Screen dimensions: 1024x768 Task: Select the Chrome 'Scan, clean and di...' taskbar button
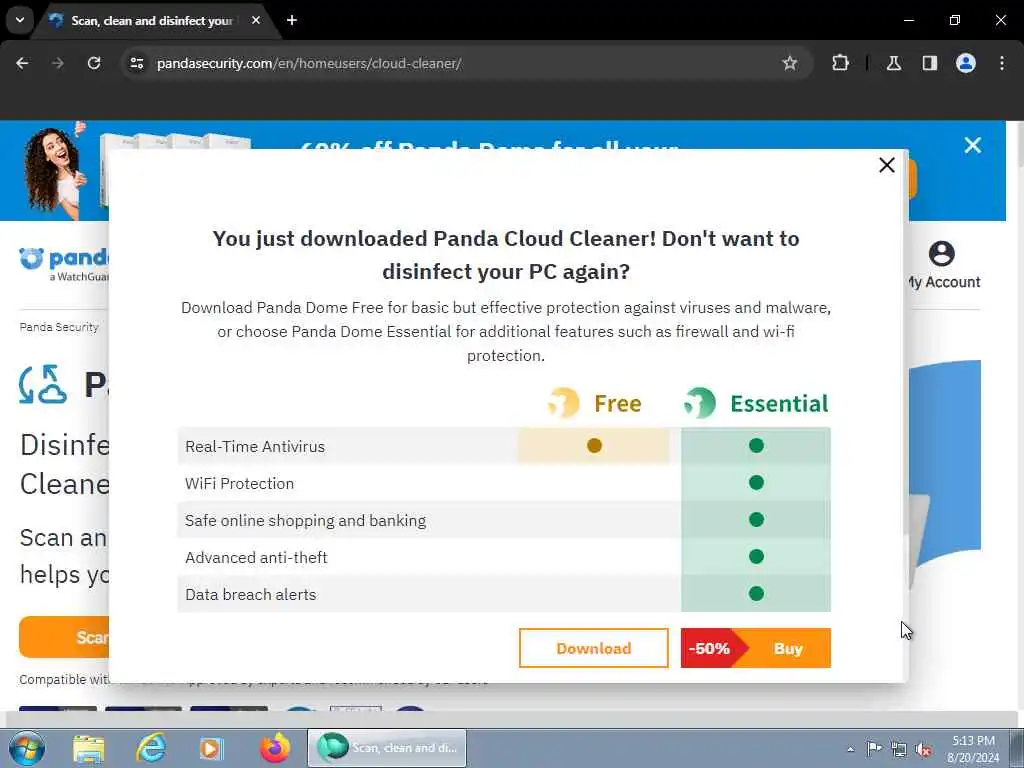click(x=387, y=748)
